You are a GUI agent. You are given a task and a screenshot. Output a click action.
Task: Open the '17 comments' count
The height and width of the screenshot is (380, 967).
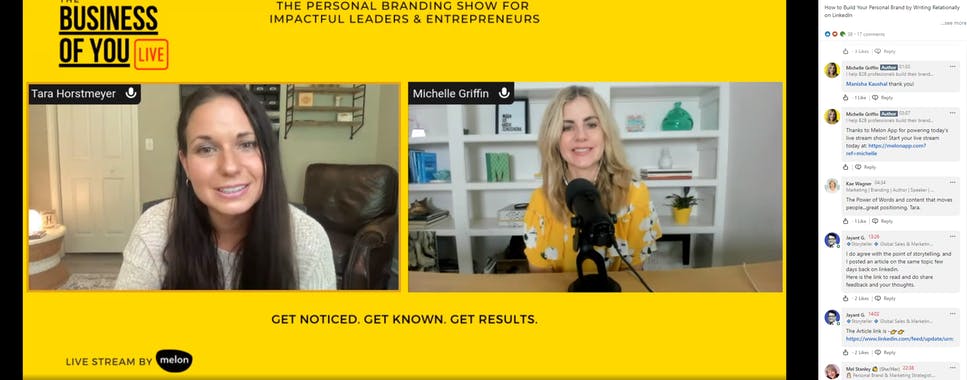(870, 34)
